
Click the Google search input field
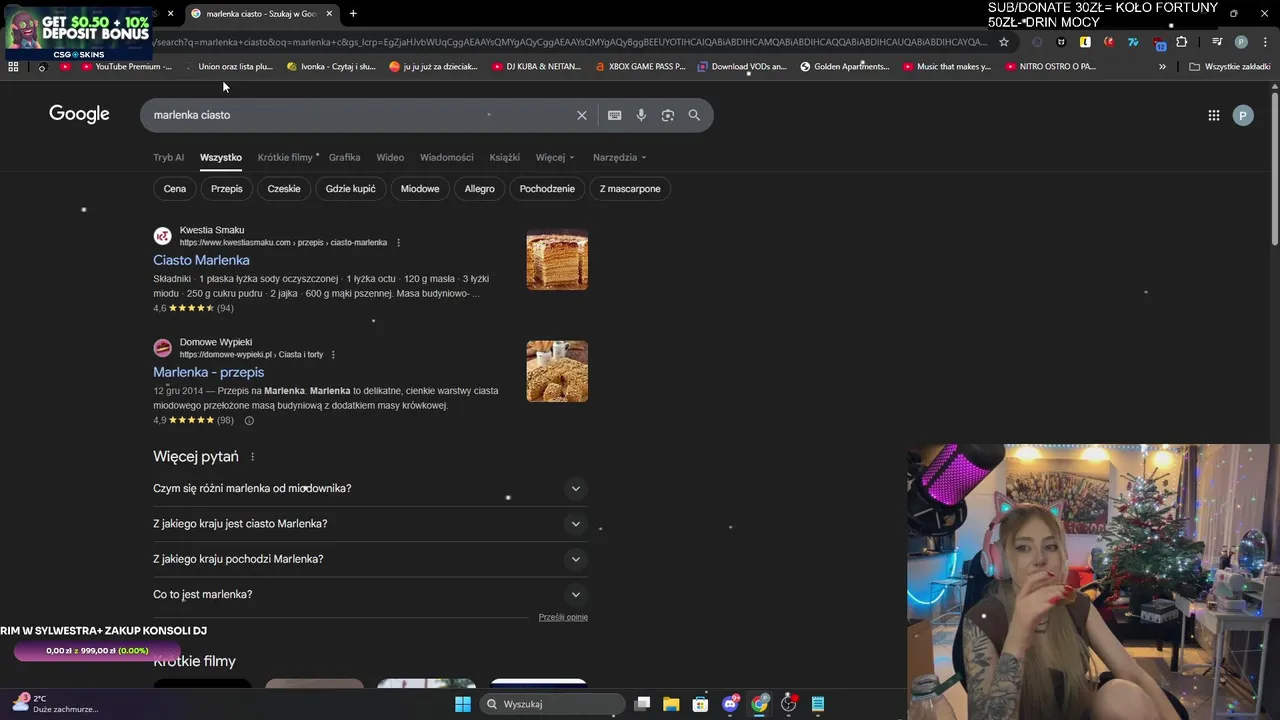[360, 115]
